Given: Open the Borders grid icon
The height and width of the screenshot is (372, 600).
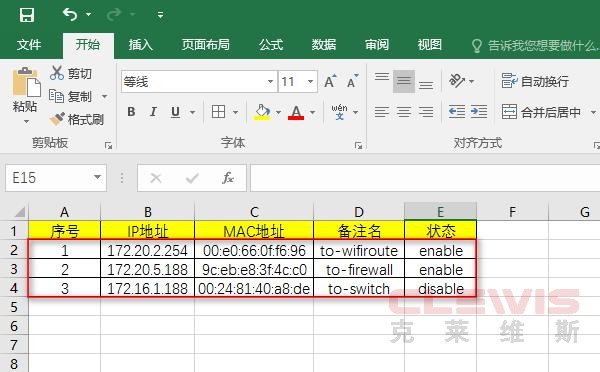Looking at the screenshot, I should coord(218,112).
